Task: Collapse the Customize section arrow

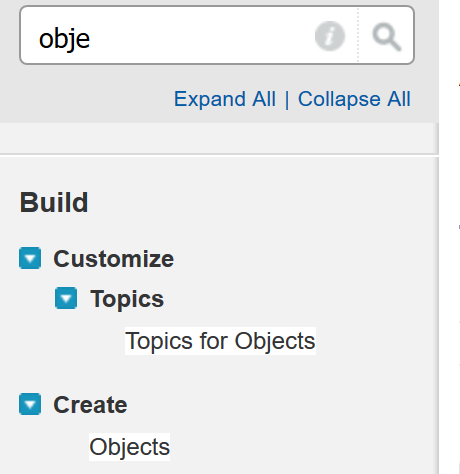Action: pos(30,258)
